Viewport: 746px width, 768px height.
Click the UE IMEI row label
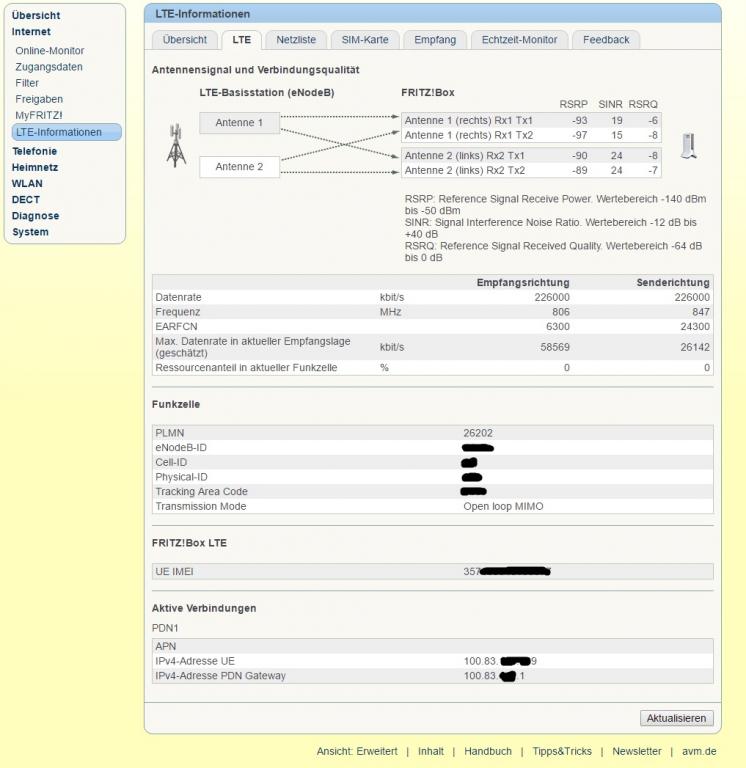coord(174,572)
